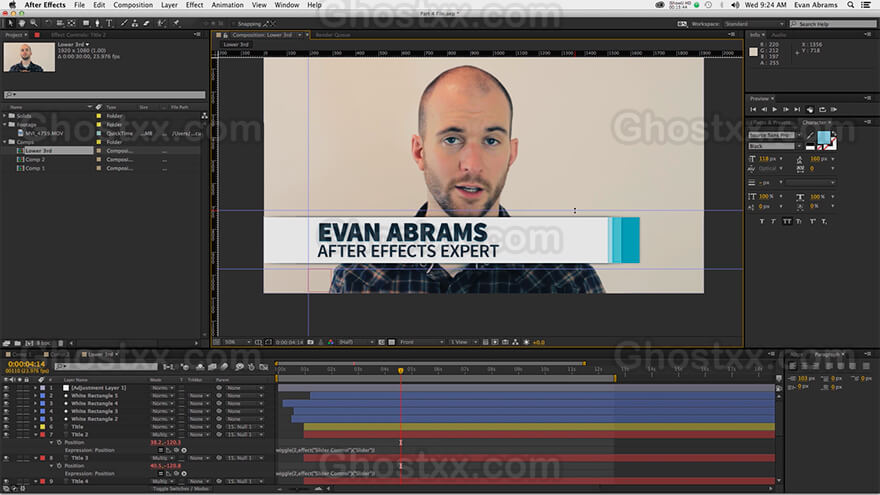This screenshot has width=880, height=495.
Task: Select the Brush tool
Action: [x=123, y=23]
